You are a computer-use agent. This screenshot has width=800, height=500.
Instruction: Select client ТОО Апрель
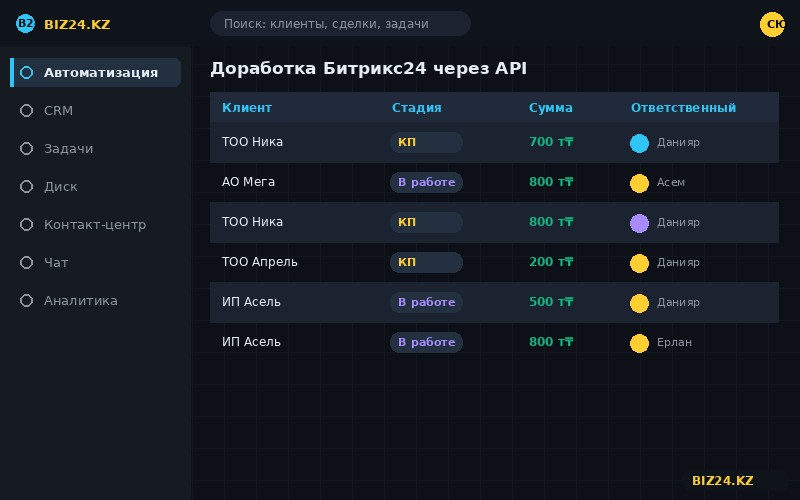(x=259, y=262)
